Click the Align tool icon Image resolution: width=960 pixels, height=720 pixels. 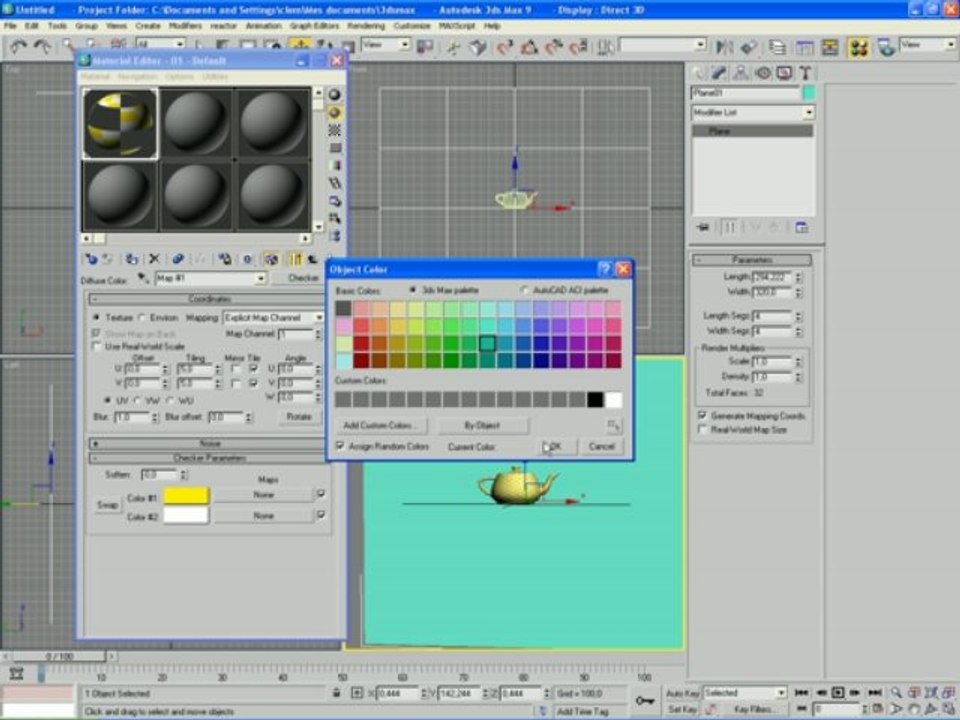coord(748,47)
